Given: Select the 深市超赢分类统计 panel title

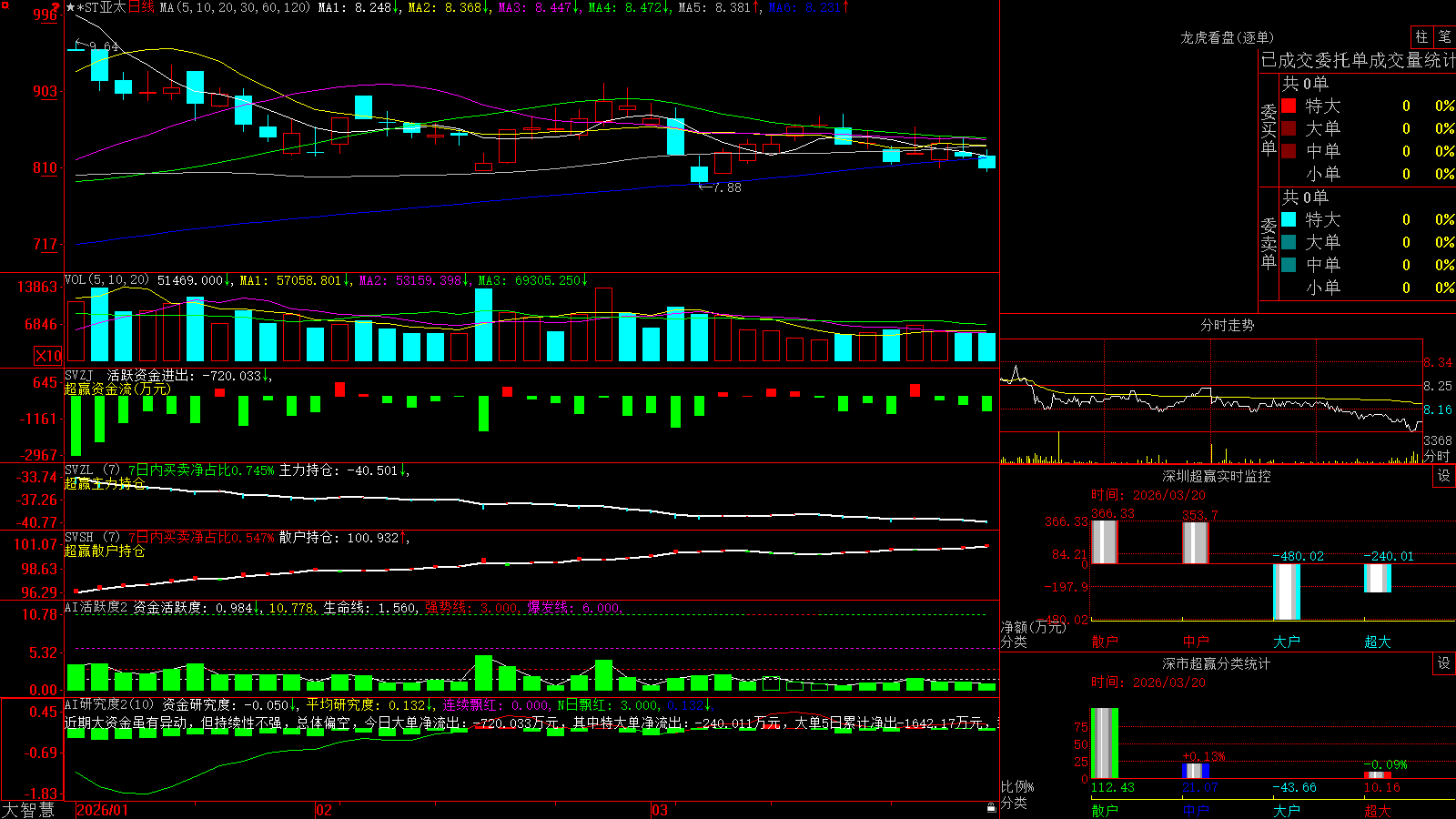Looking at the screenshot, I should click(x=1217, y=663).
